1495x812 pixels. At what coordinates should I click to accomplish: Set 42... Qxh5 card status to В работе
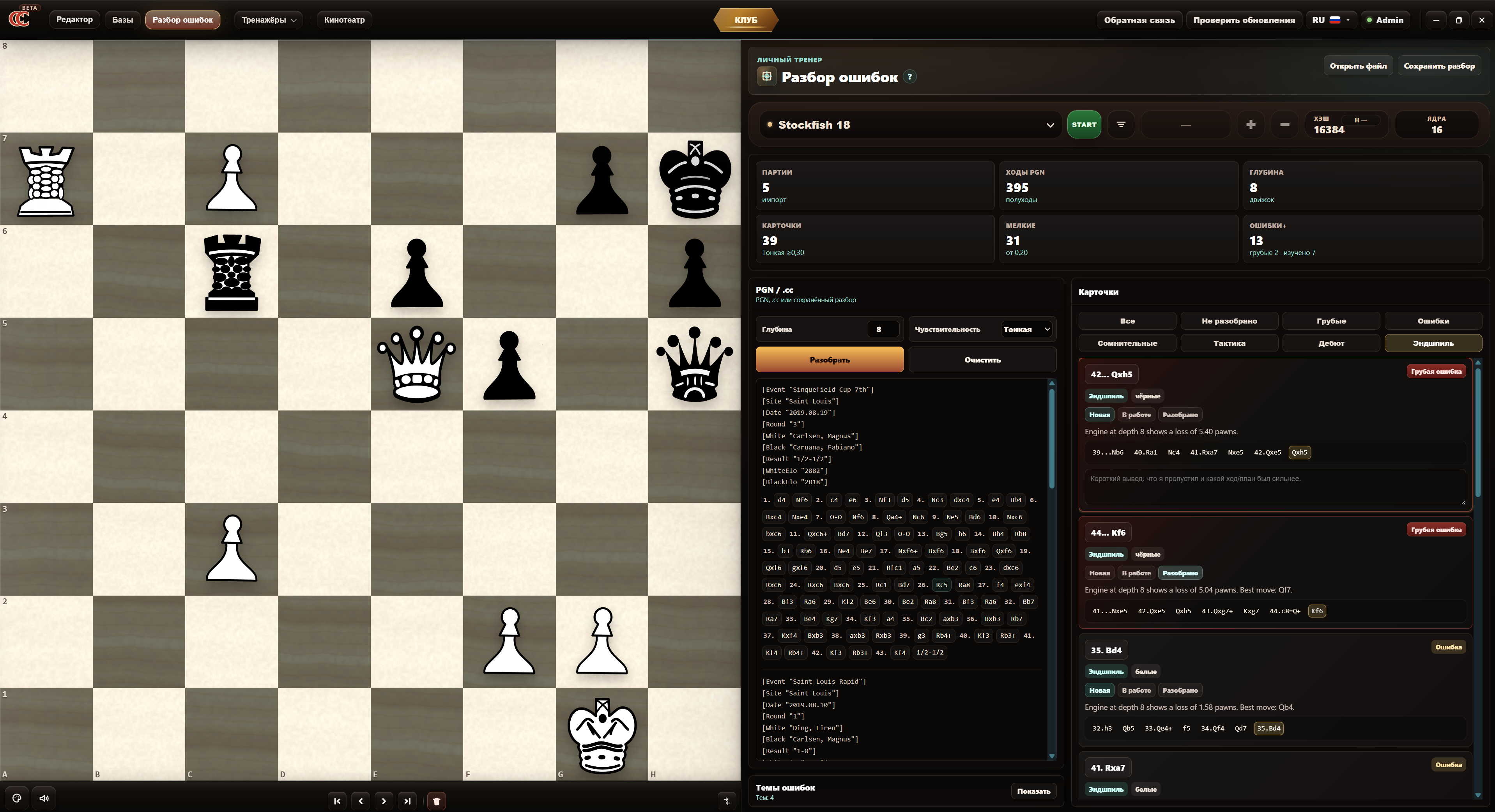tap(1136, 414)
